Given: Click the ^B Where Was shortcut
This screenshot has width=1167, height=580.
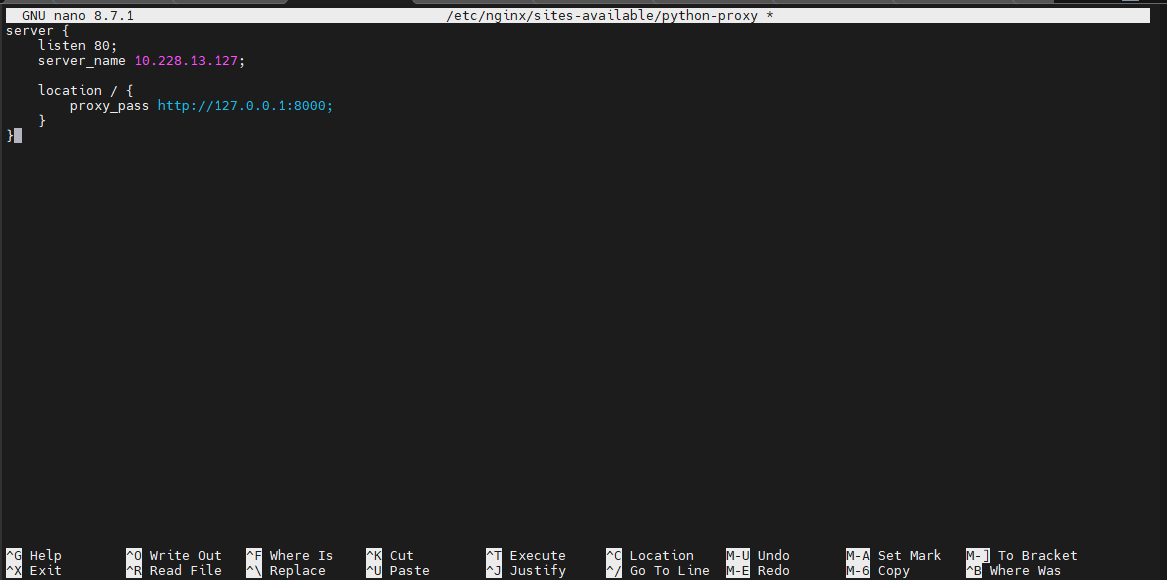Looking at the screenshot, I should 1014,571.
